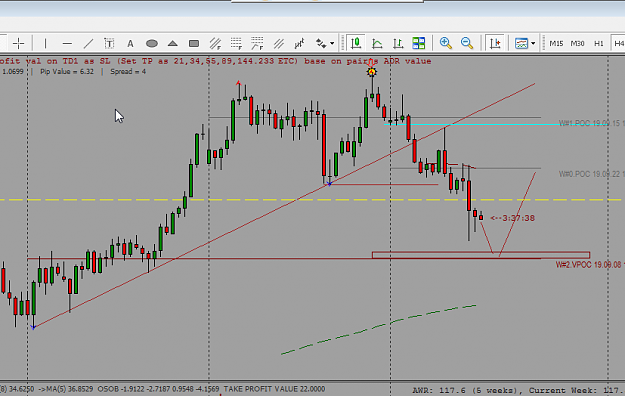Select the Triangle shape tool
The width and height of the screenshot is (625, 396).
[173, 43]
